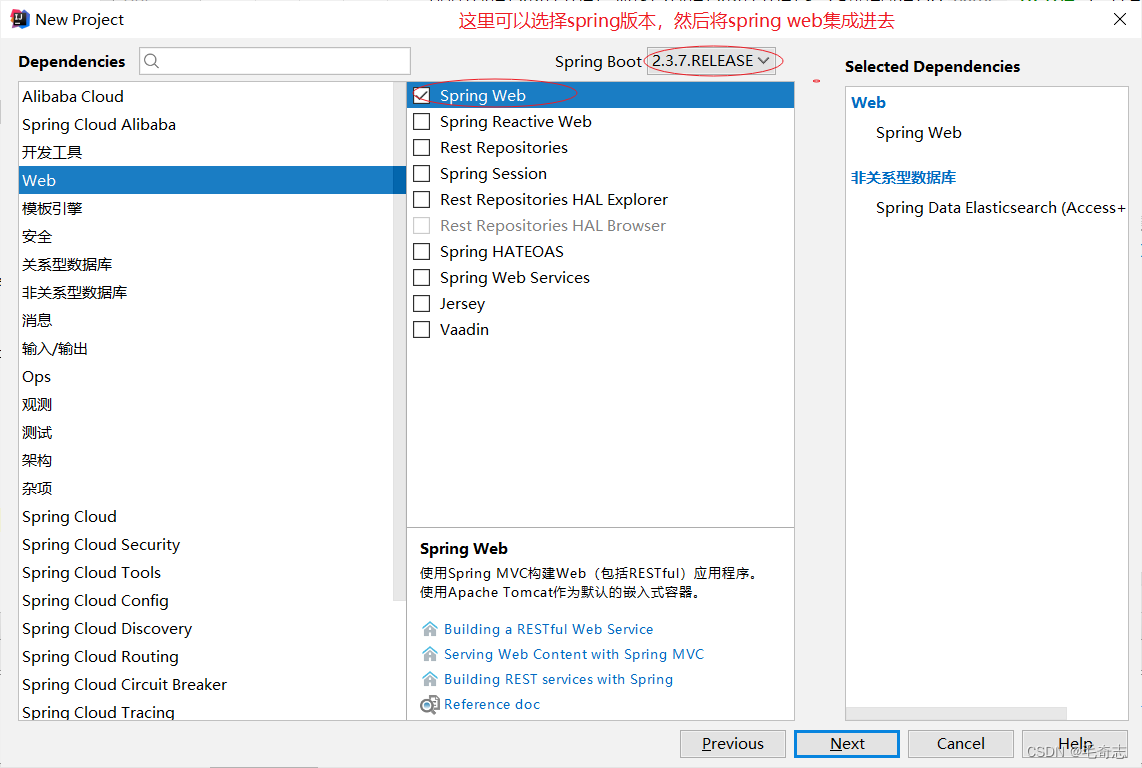The height and width of the screenshot is (768, 1142).
Task: Click the Reference doc document icon
Action: [430, 705]
